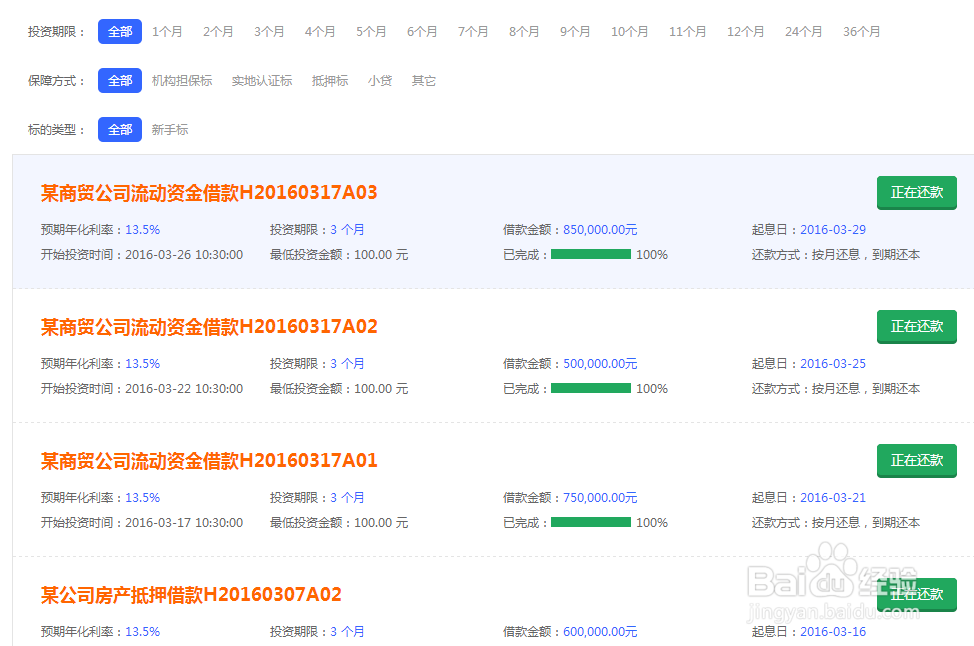Filter investment term to 1个月
Viewport: 974px width, 646px height.
[167, 32]
